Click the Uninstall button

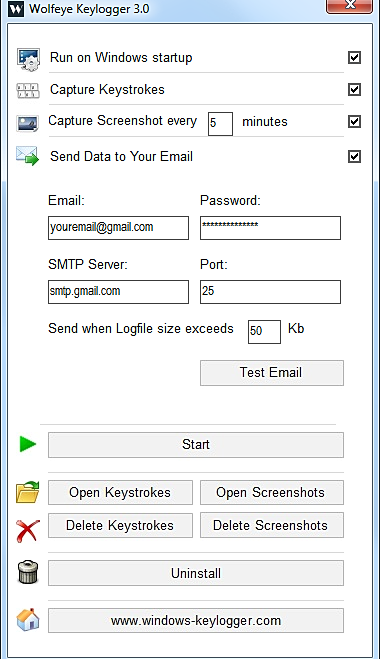pyautogui.click(x=196, y=573)
